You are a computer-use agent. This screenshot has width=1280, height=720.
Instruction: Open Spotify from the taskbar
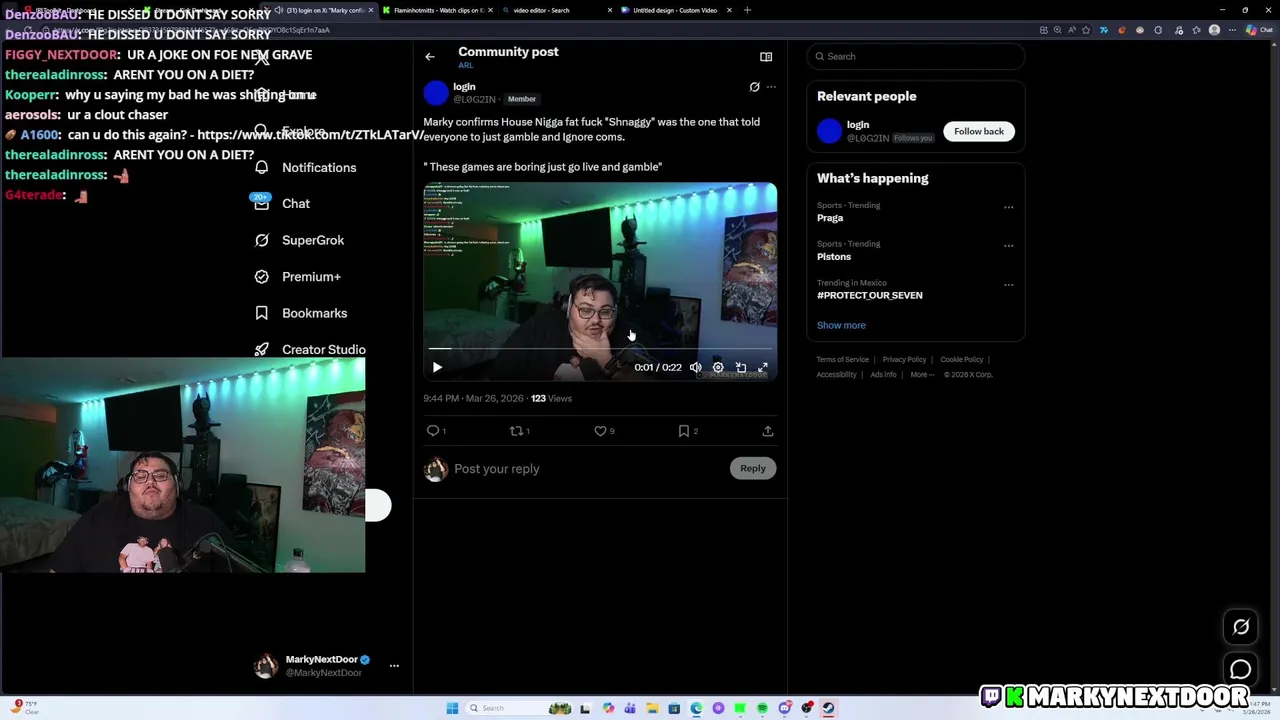tap(762, 708)
